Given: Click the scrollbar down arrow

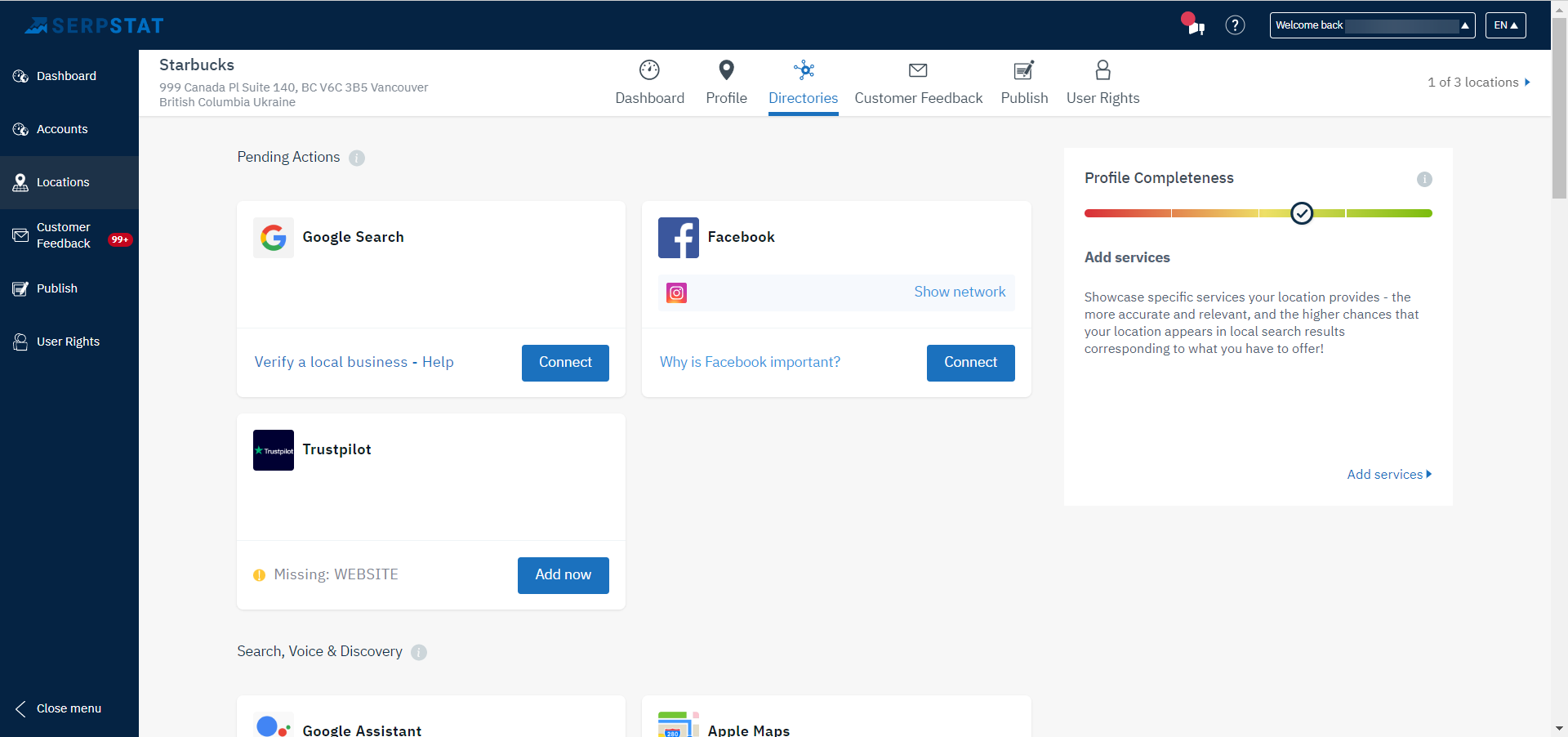Looking at the screenshot, I should (x=1559, y=728).
